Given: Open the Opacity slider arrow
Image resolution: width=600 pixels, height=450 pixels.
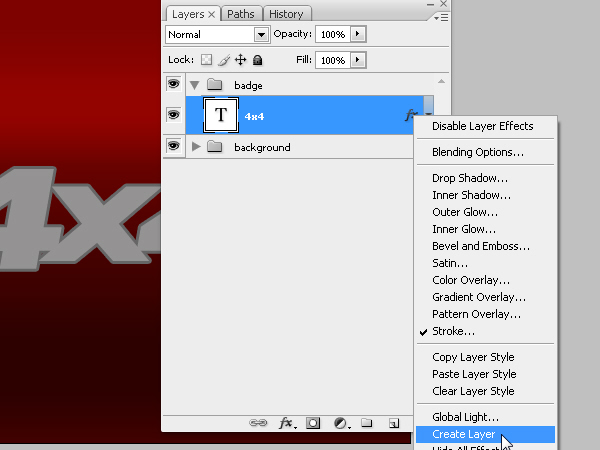Looking at the screenshot, I should pyautogui.click(x=358, y=34).
